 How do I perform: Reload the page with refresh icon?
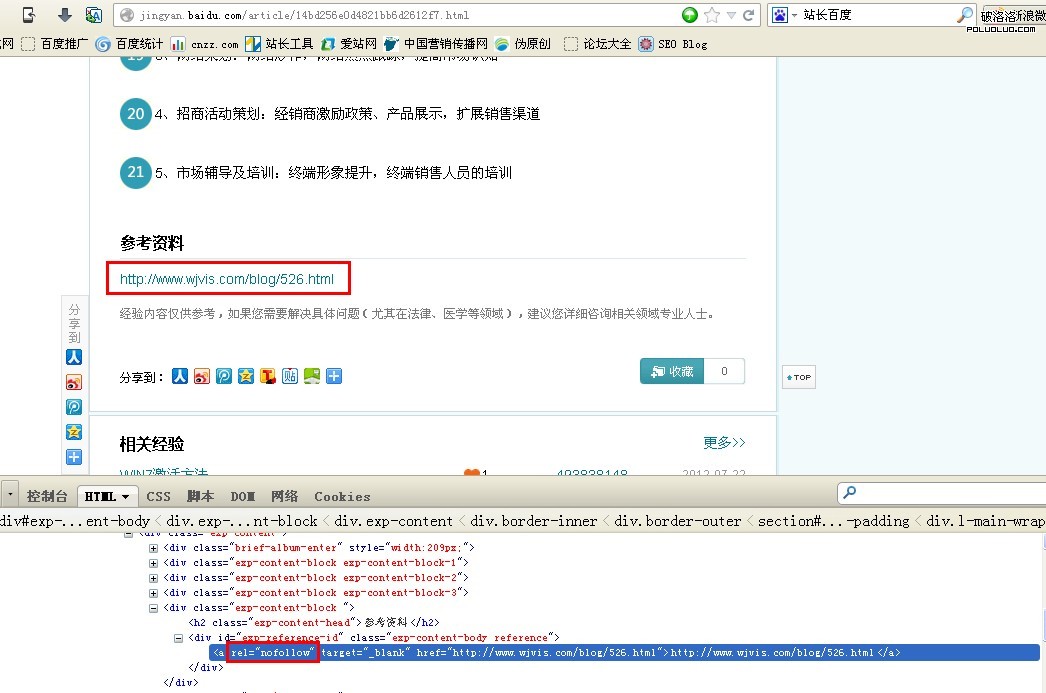coord(748,15)
